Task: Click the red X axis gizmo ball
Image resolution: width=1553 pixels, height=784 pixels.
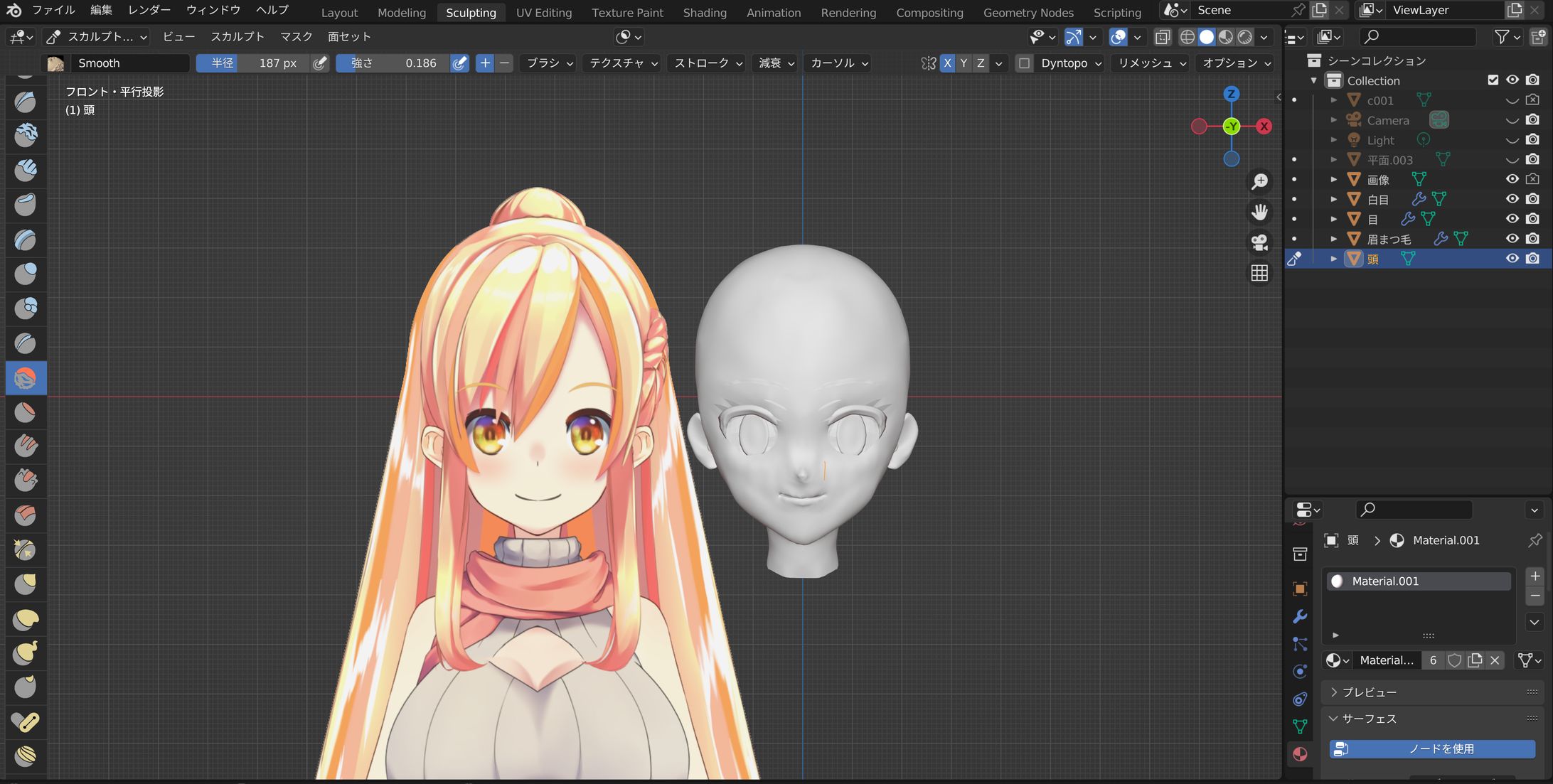Action: (x=1264, y=127)
